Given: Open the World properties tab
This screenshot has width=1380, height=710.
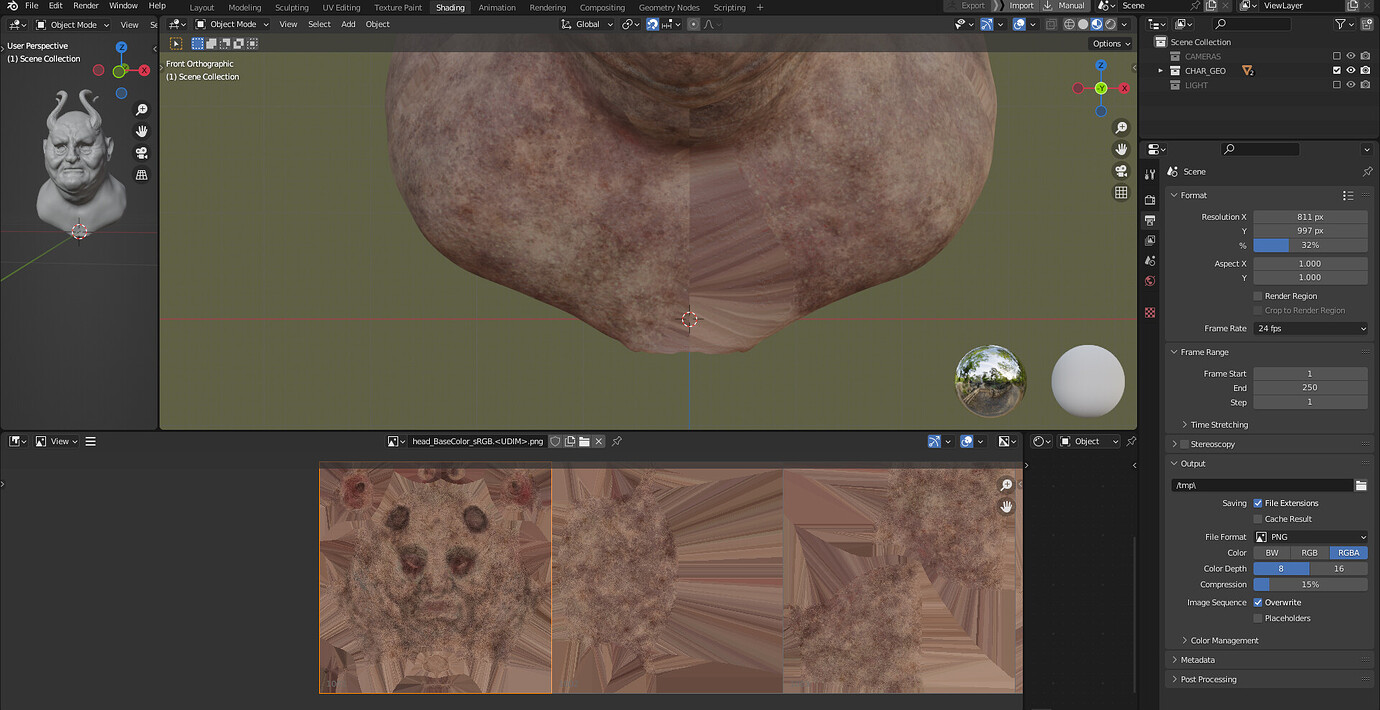Looking at the screenshot, I should tap(1150, 281).
